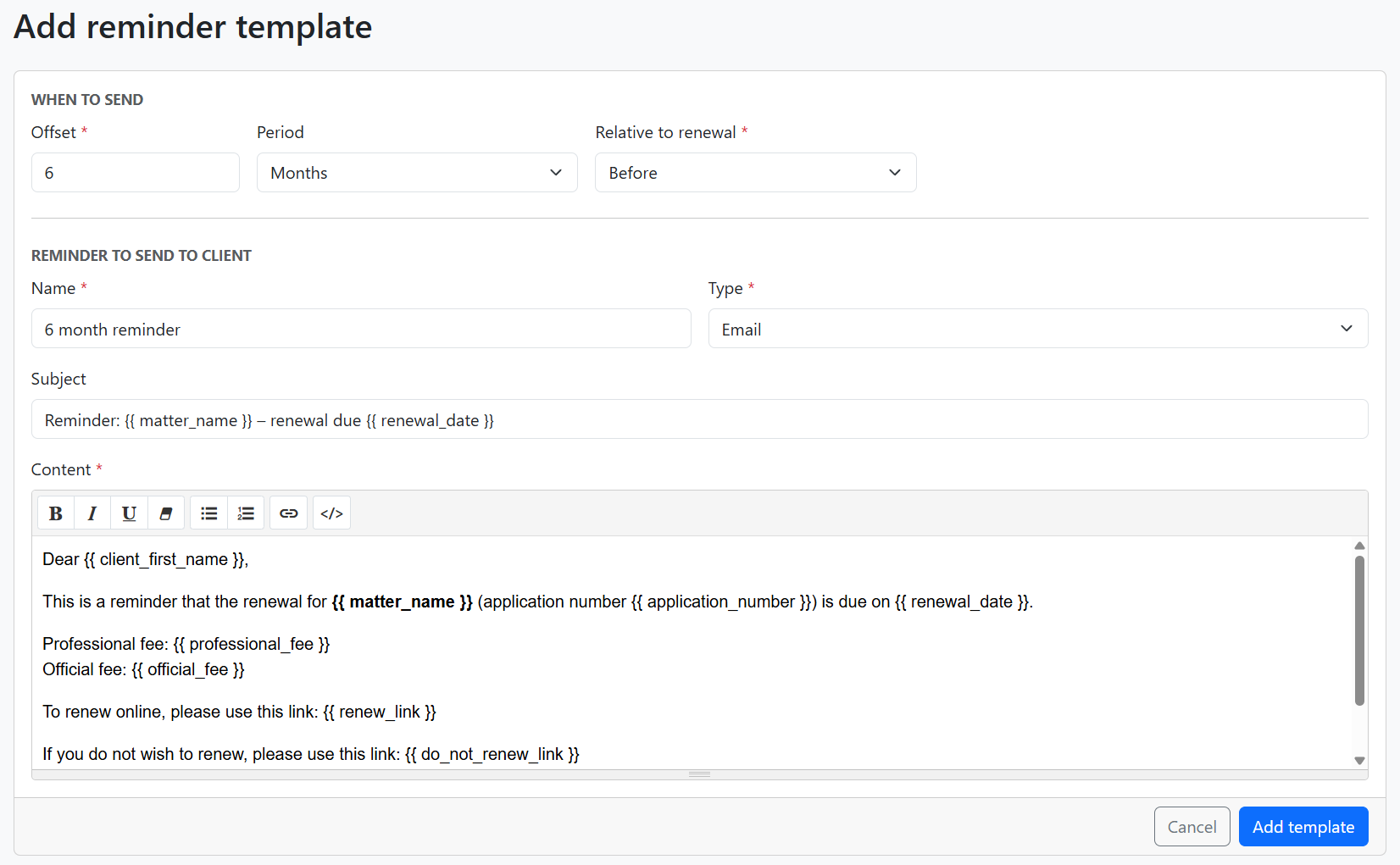The image size is (1400, 865).
Task: Open the Type dropdown showing Email
Action: point(1037,329)
